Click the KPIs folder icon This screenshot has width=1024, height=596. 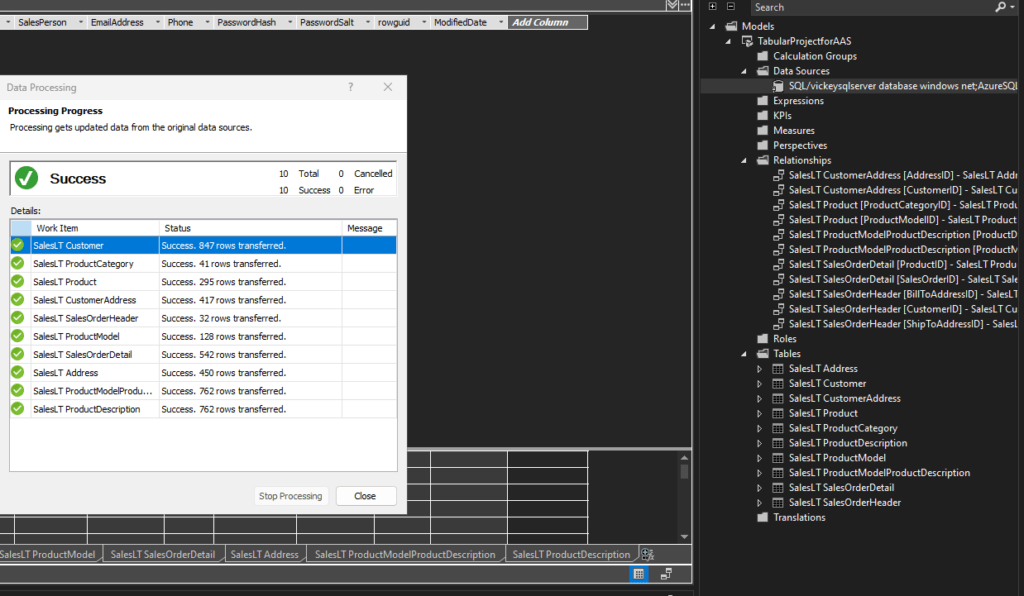pyautogui.click(x=762, y=116)
